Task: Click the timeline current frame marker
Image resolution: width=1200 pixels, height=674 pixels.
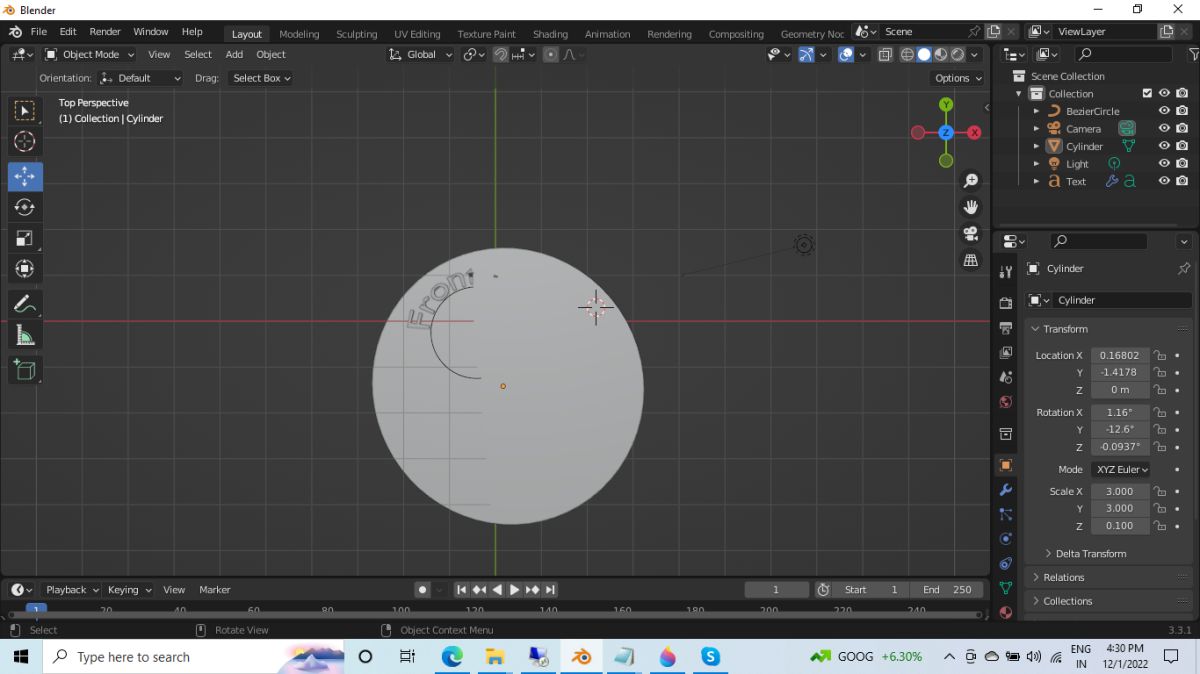Action: [x=36, y=610]
